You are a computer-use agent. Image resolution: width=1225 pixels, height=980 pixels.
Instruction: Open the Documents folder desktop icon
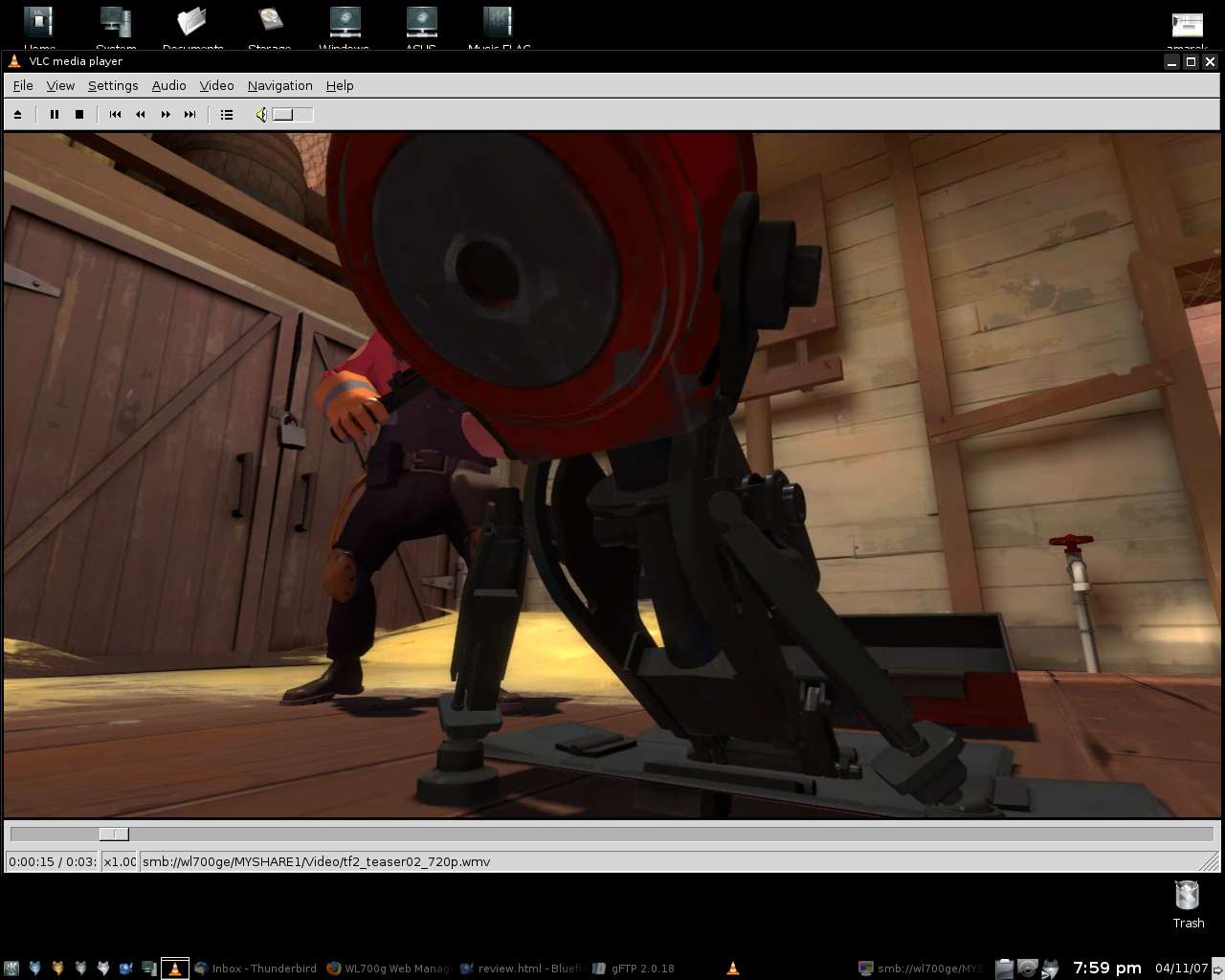click(192, 28)
